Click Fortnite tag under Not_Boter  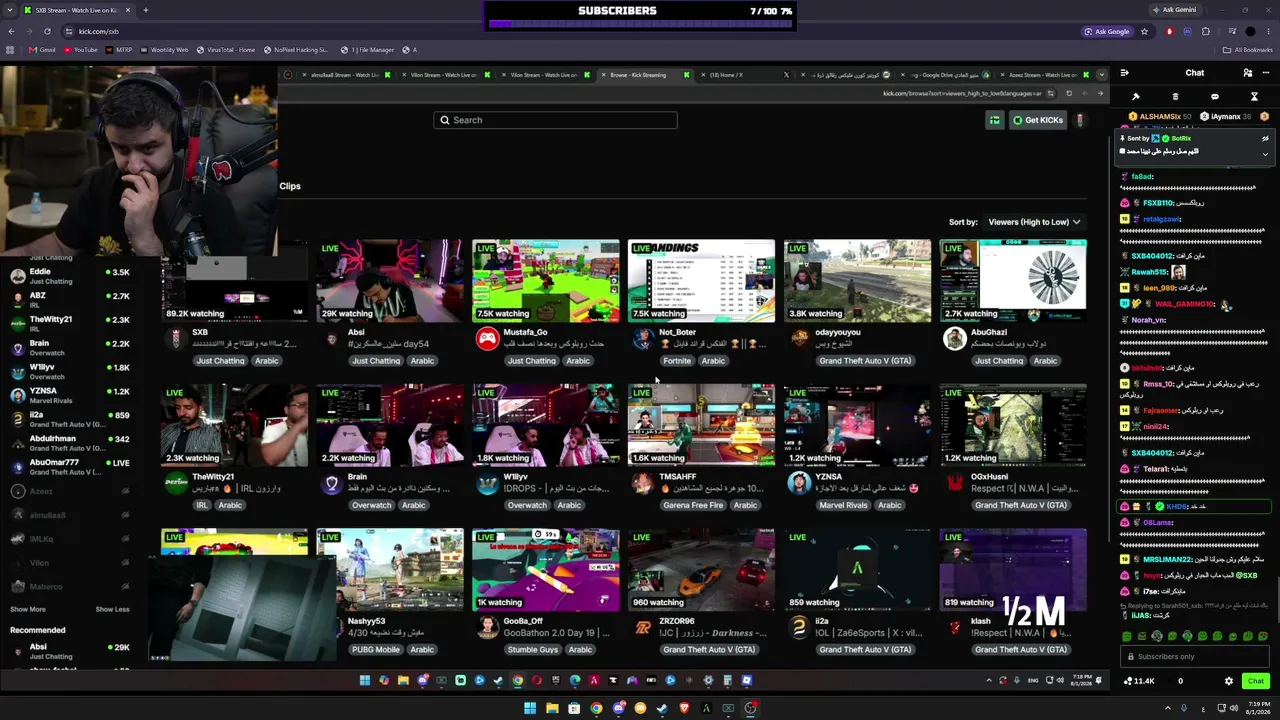pyautogui.click(x=677, y=361)
